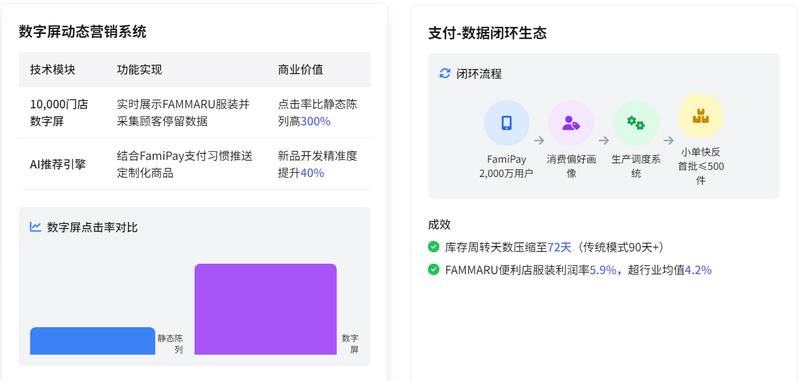Click the 静态陈列 bar label
This screenshot has width=800, height=381.
click(170, 344)
